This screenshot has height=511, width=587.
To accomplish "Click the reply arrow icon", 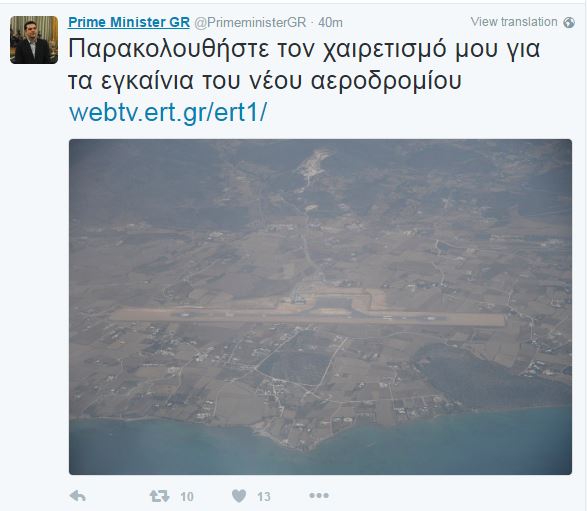I will click(78, 496).
